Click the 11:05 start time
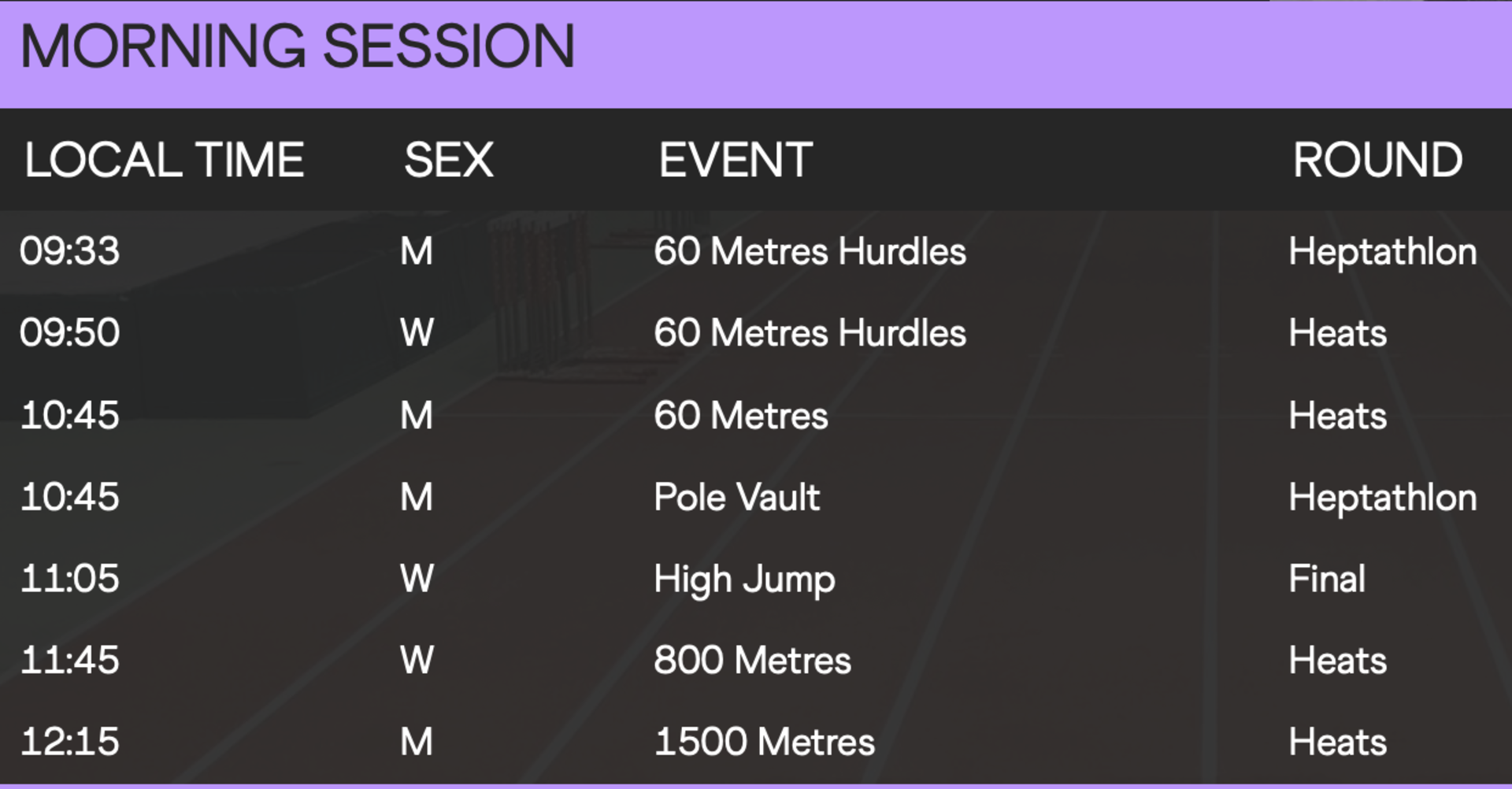This screenshot has width=1512, height=789. pos(70,579)
